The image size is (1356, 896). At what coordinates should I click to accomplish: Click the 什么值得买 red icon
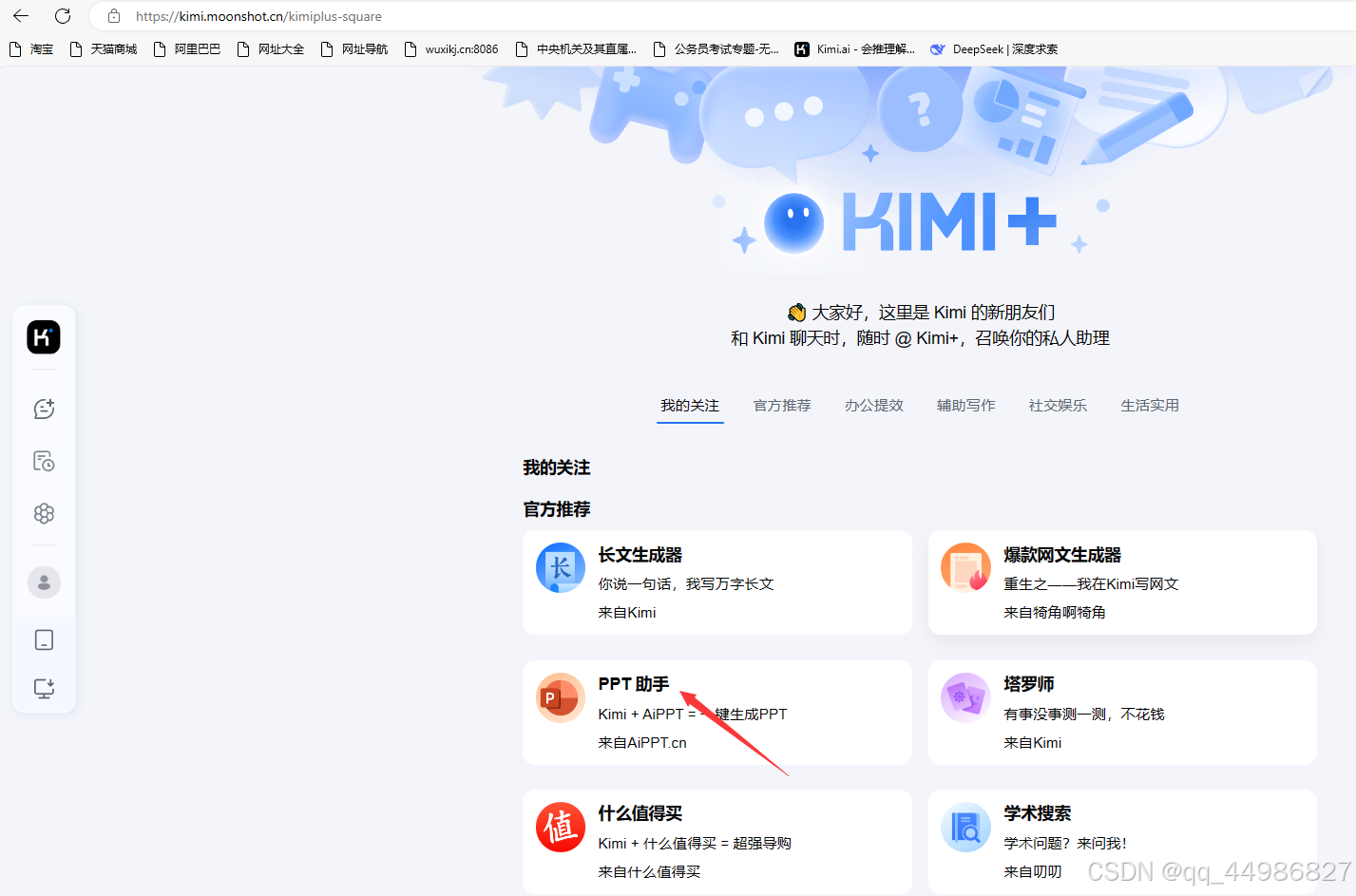pyautogui.click(x=561, y=827)
